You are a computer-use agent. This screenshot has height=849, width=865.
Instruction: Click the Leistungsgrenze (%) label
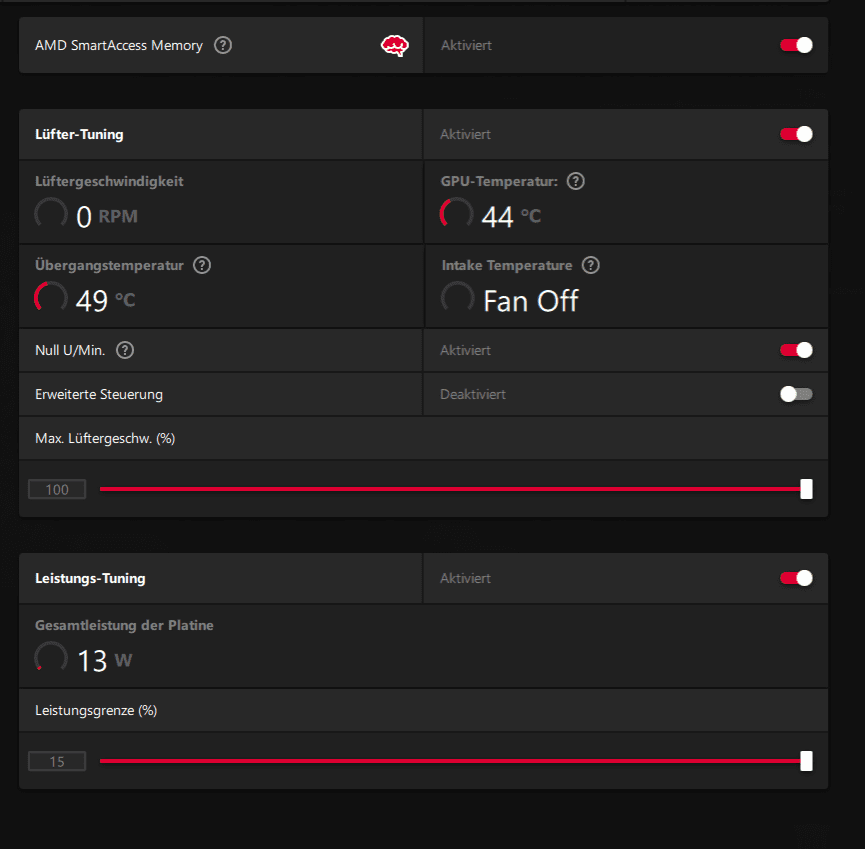point(96,711)
